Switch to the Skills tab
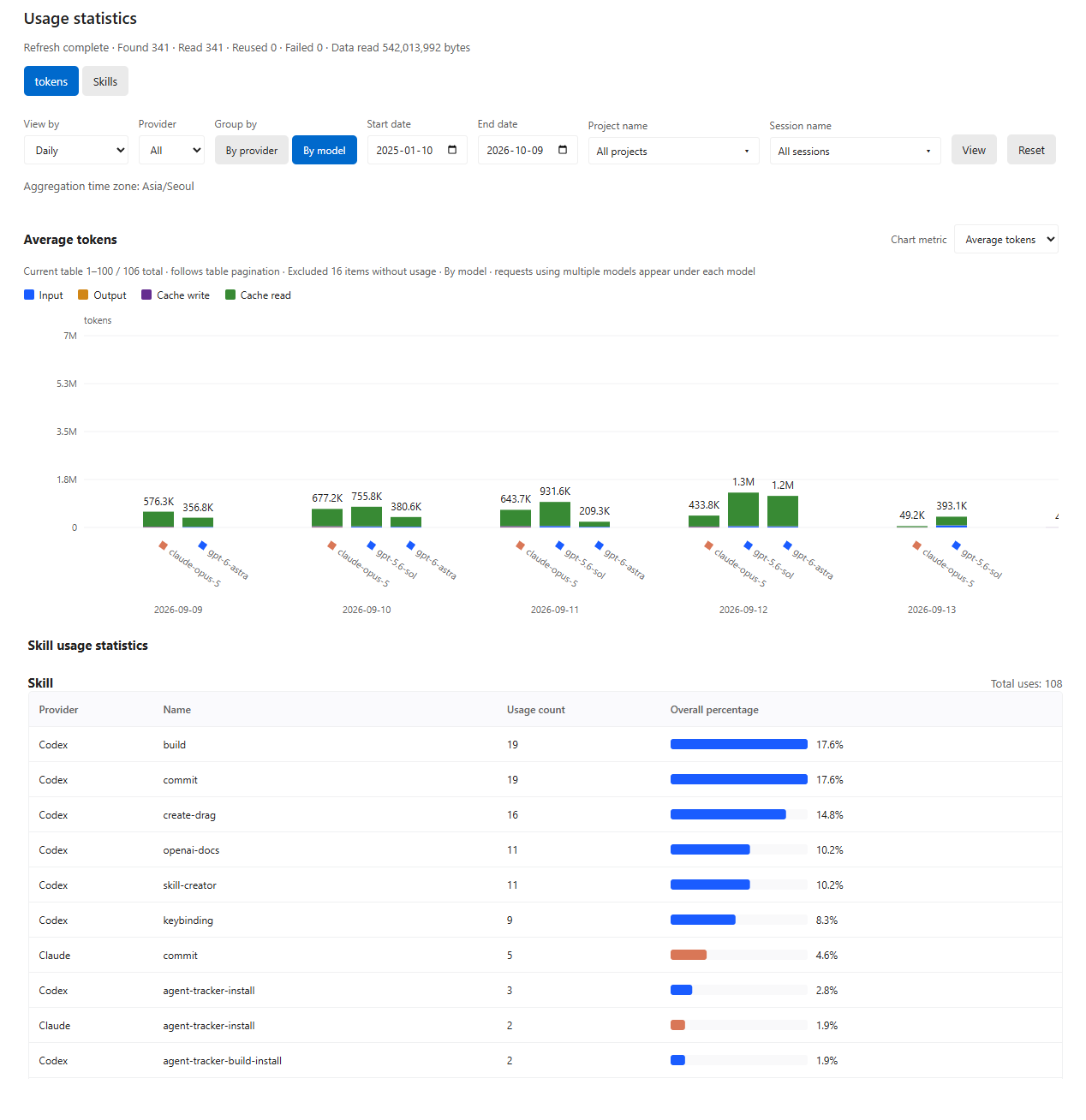1086x1120 pixels. coord(105,81)
